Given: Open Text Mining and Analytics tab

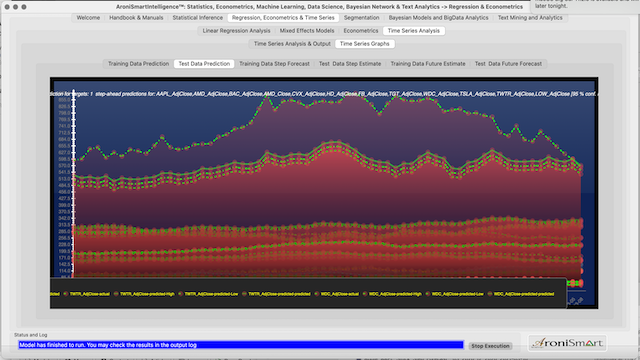Looking at the screenshot, I should [530, 18].
